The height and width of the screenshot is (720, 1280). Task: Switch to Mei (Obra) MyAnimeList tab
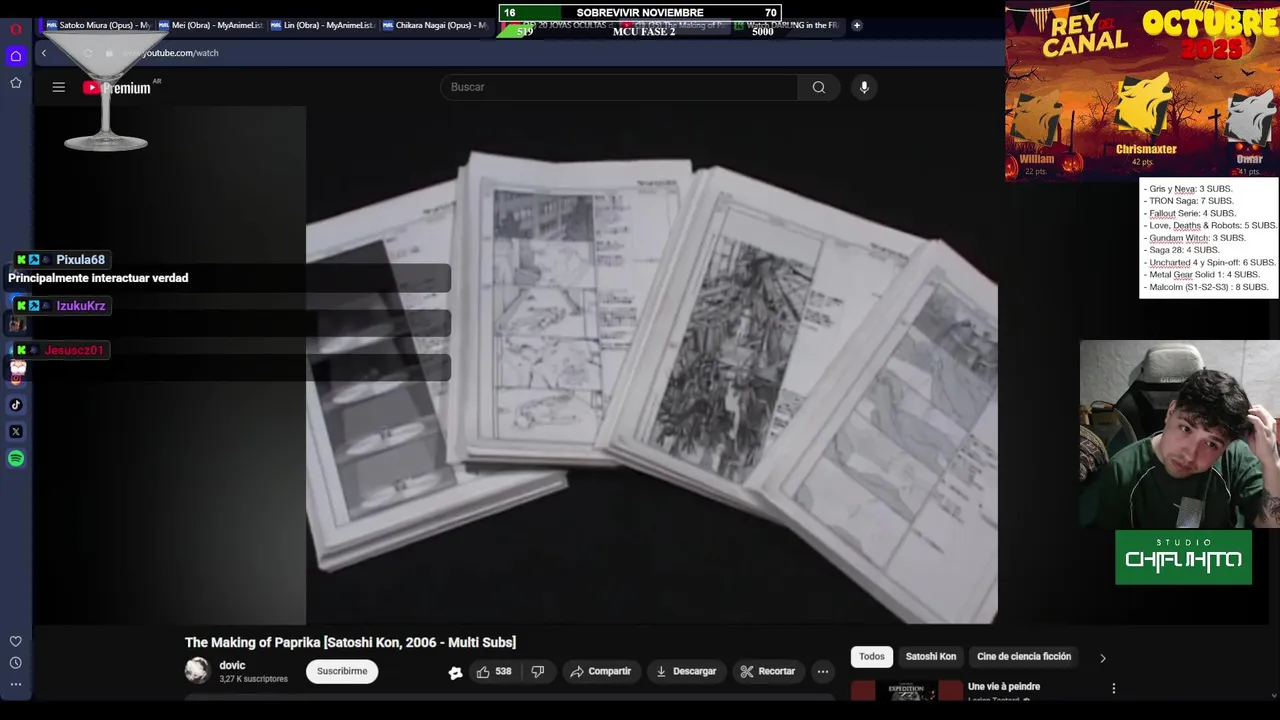[x=210, y=25]
